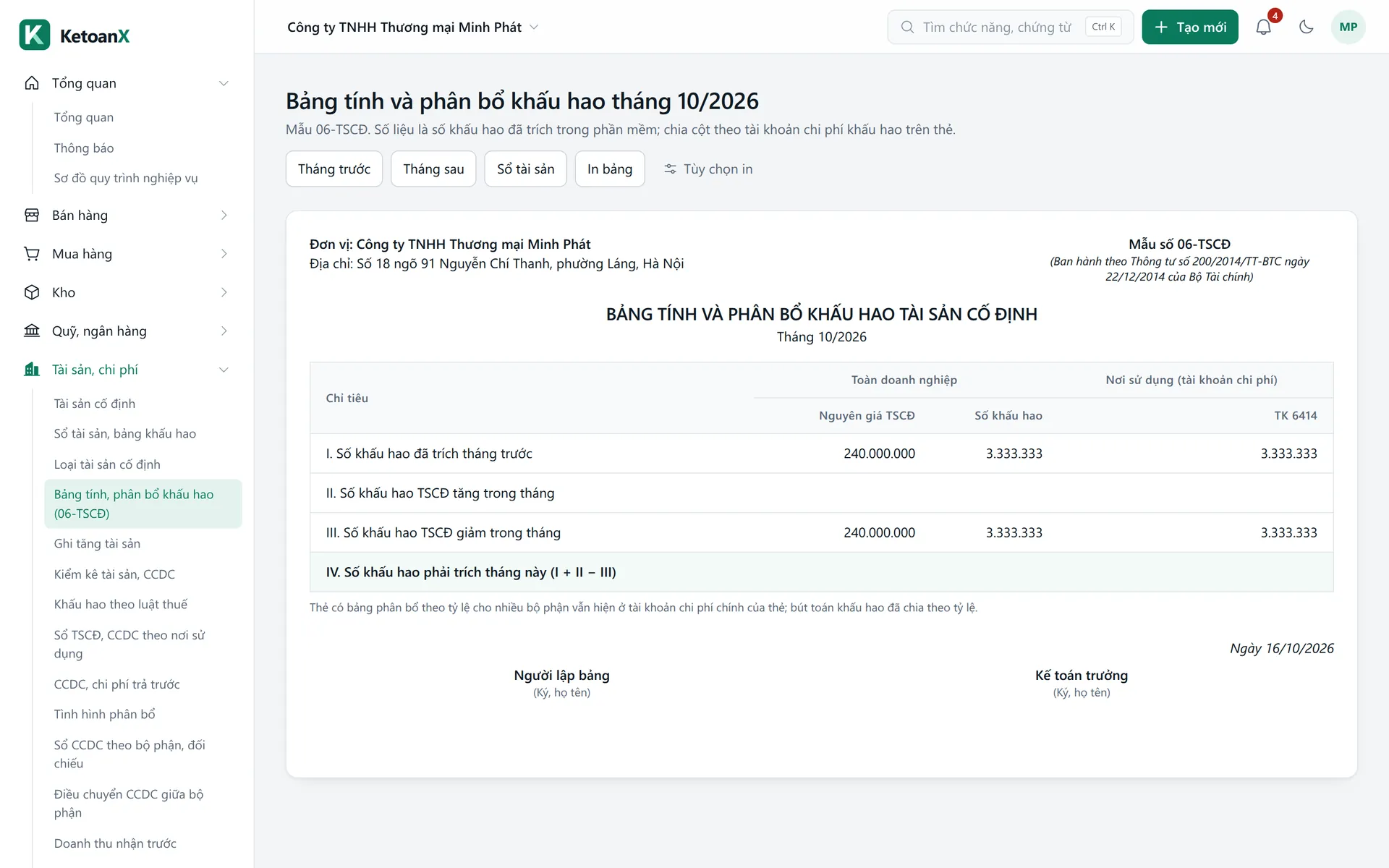This screenshot has height=868, width=1389.
Task: Click the Tổng quan home icon
Action: [x=32, y=83]
